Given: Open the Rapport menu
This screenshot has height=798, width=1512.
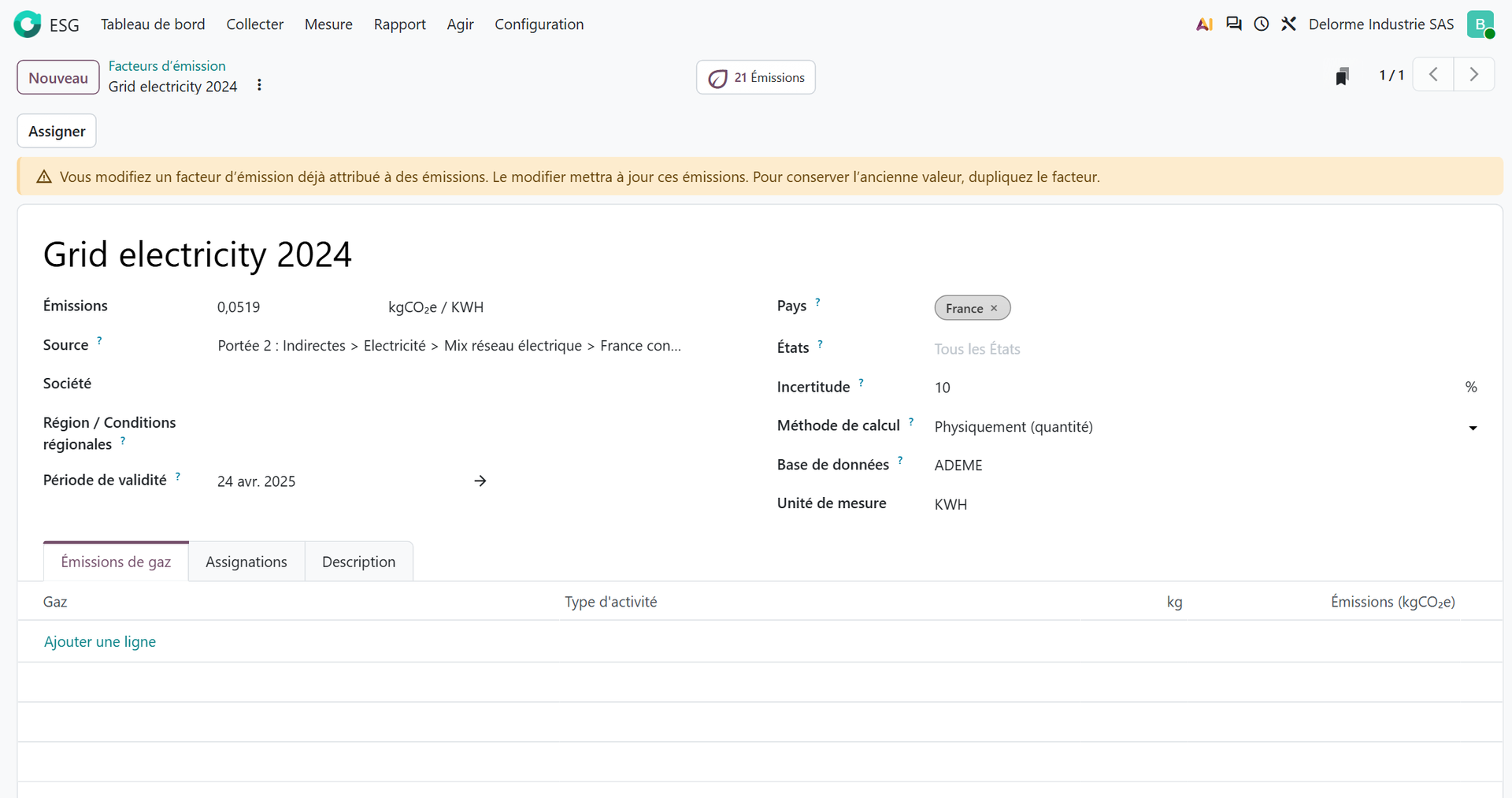Looking at the screenshot, I should (400, 24).
